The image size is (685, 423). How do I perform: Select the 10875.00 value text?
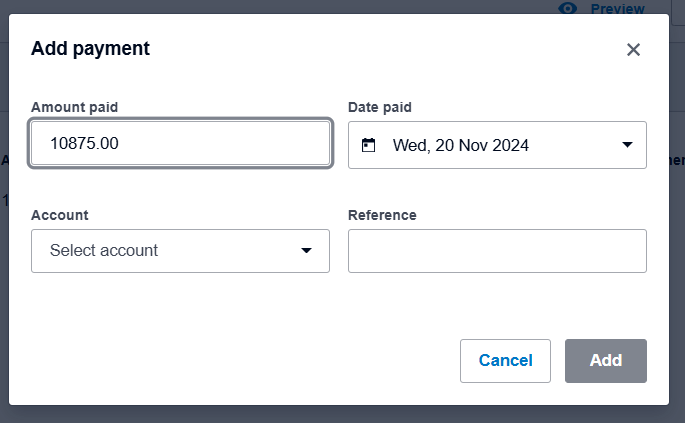(x=85, y=144)
